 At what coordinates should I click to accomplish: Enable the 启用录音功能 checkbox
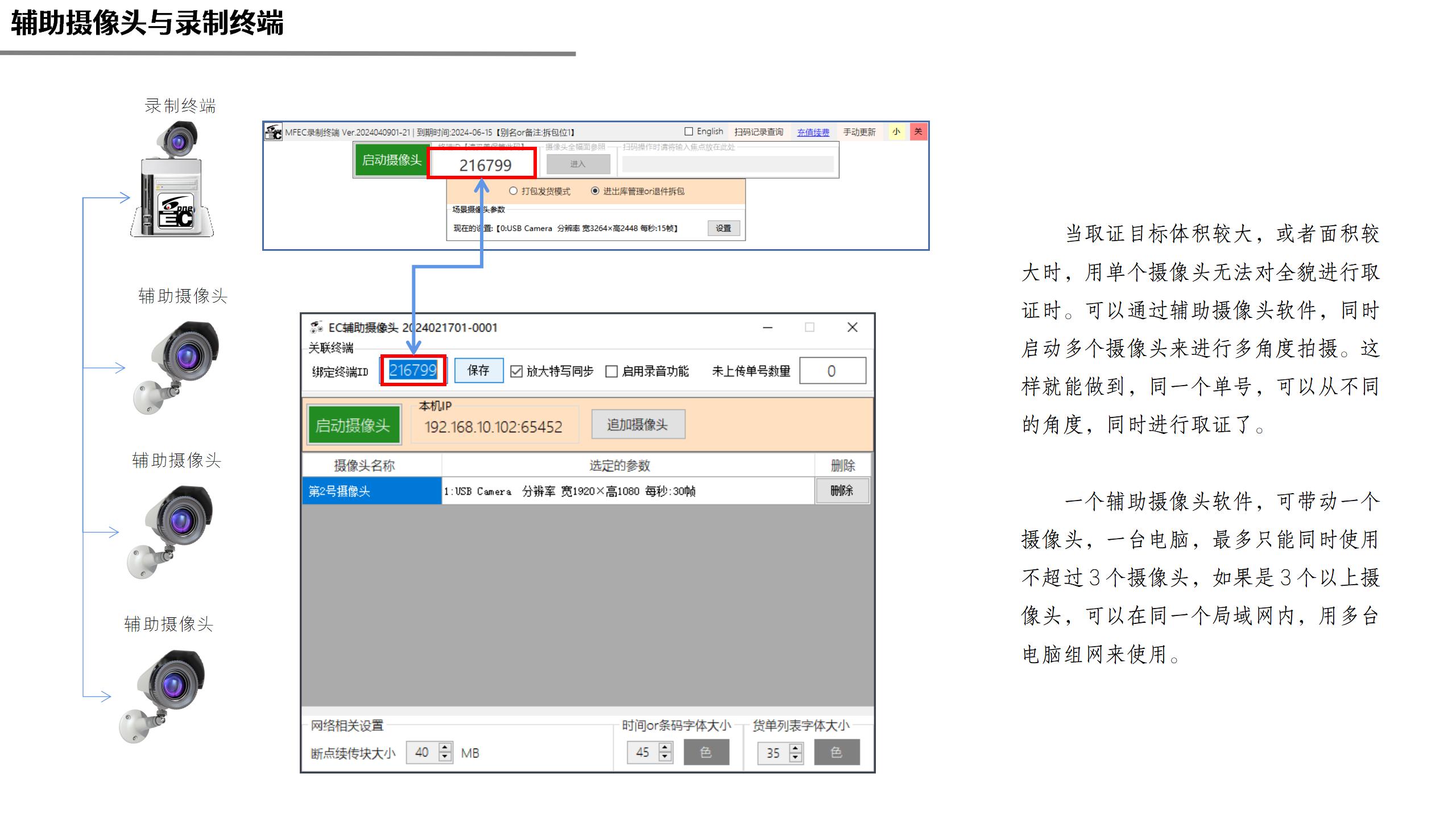click(x=611, y=371)
